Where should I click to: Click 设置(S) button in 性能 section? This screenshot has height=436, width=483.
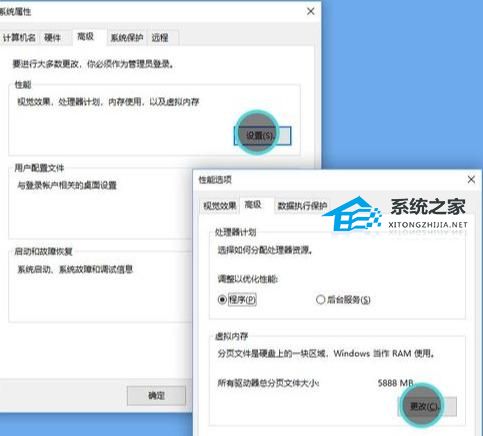(x=262, y=136)
